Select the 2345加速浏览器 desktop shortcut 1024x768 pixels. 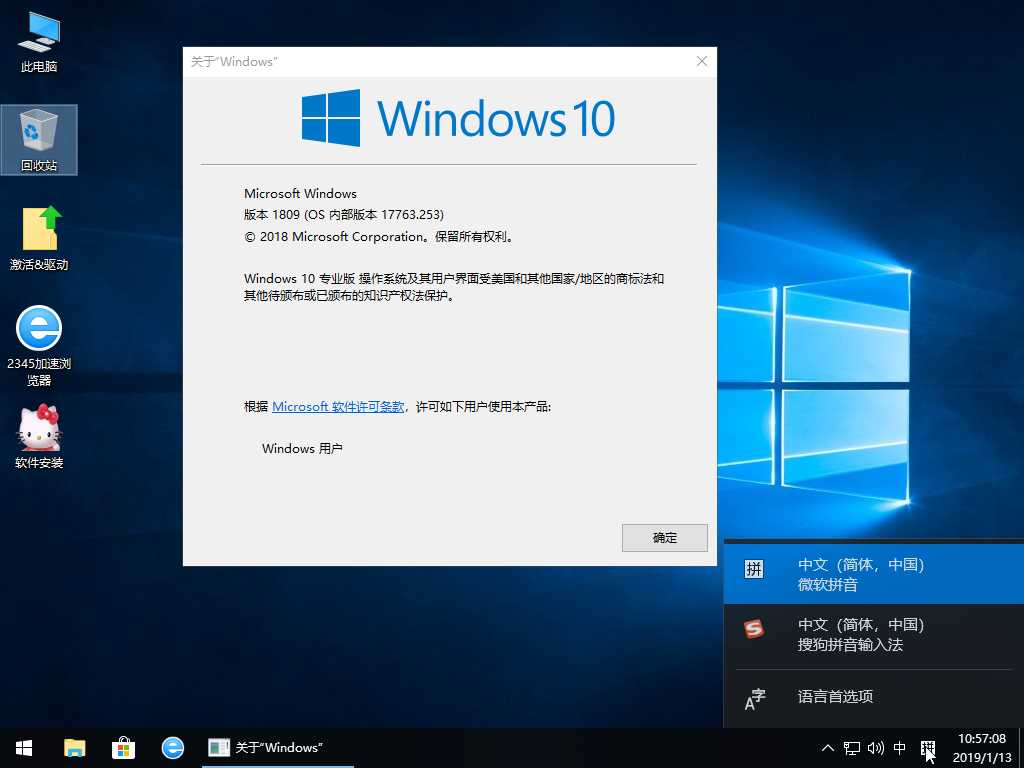(39, 346)
